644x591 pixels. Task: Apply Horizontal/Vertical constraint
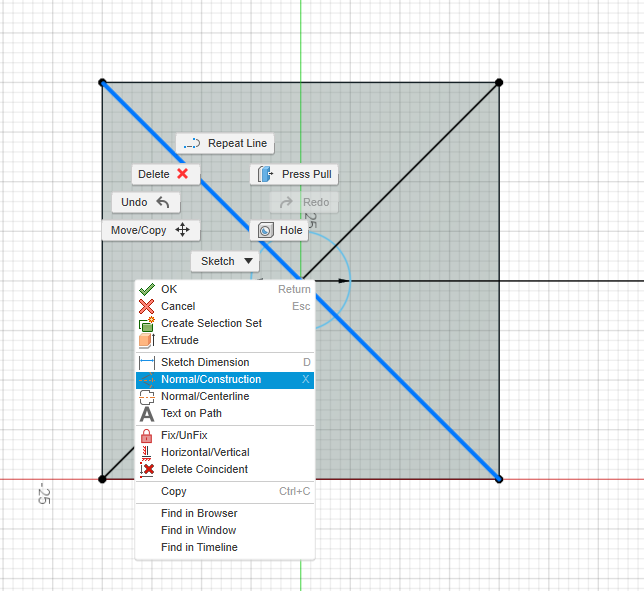click(x=225, y=452)
